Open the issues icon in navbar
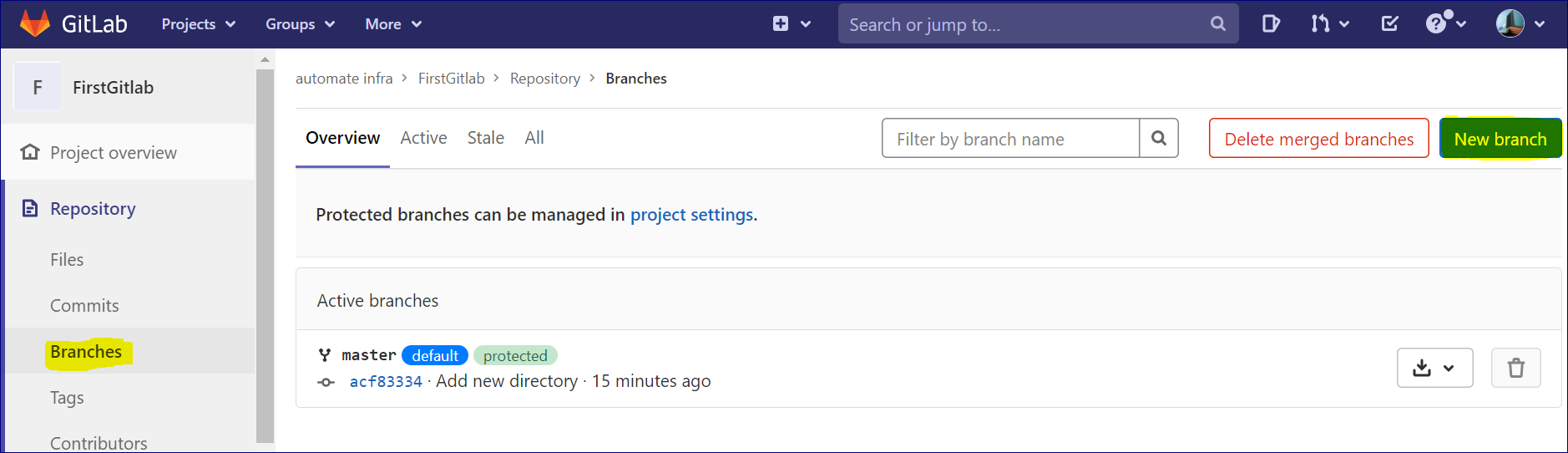This screenshot has height=453, width=1568. (1271, 24)
